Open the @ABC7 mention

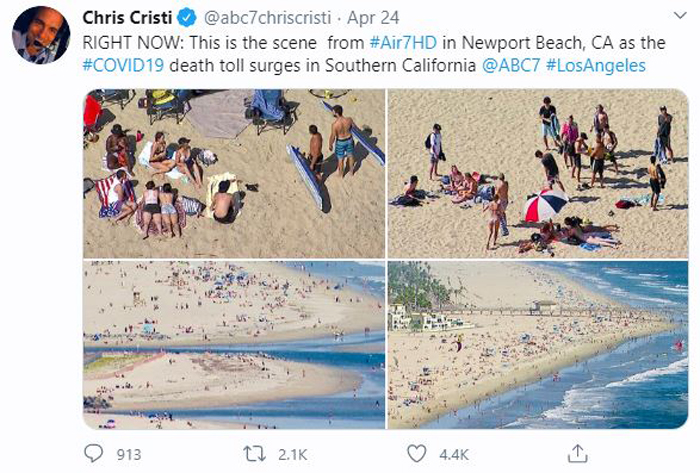tap(511, 66)
